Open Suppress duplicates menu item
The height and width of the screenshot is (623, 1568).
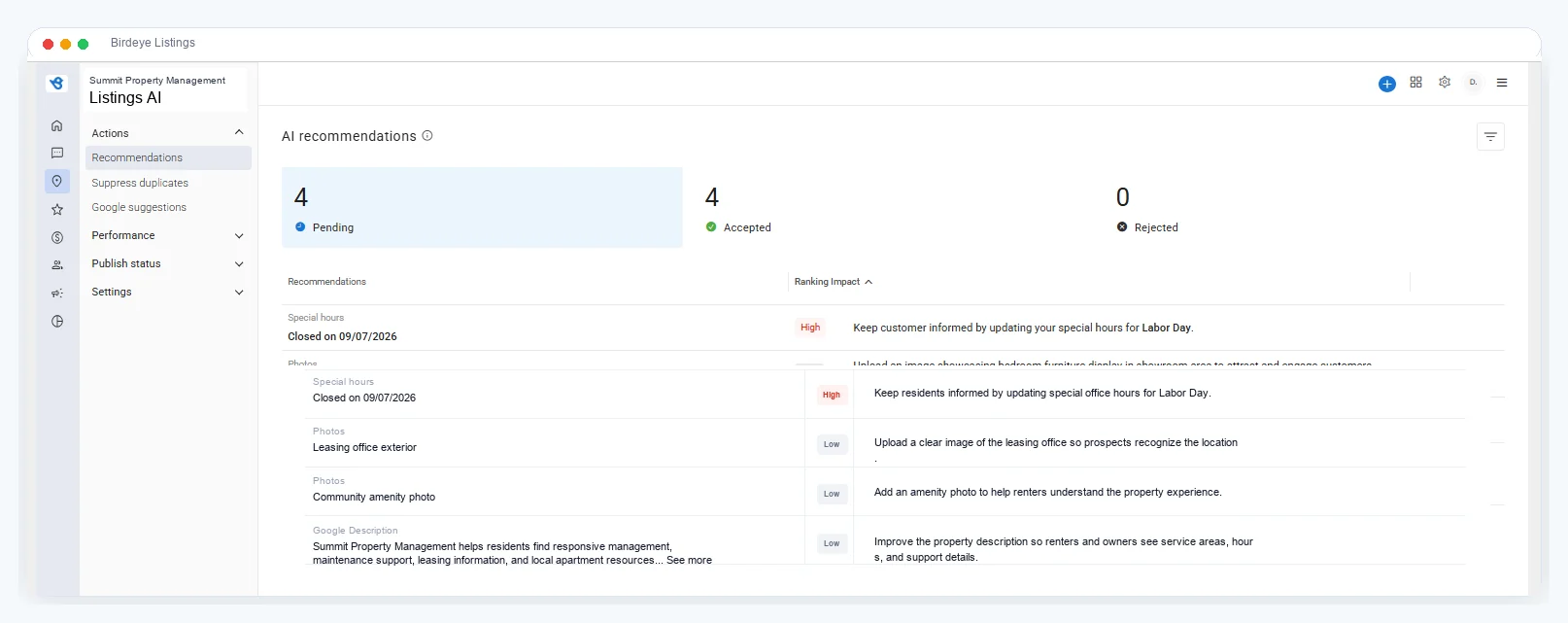point(140,183)
